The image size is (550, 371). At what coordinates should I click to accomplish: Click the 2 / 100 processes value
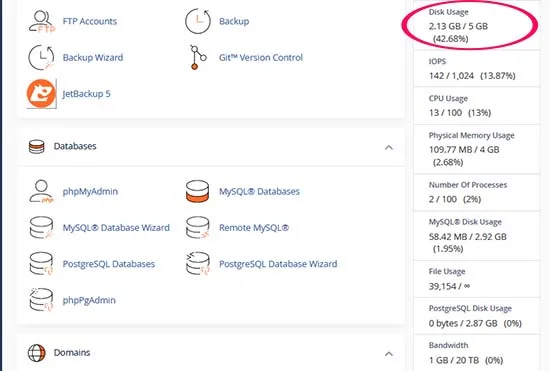[x=443, y=199]
